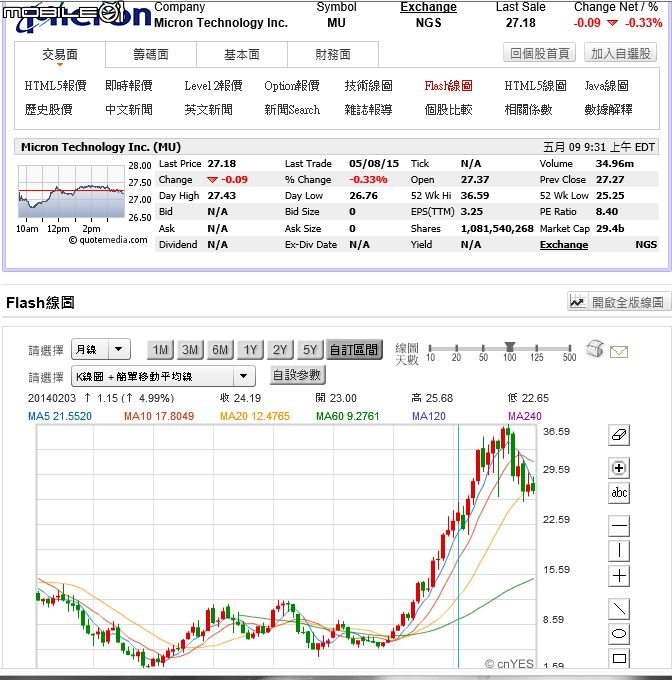Click the zoom-in plus magnifier icon

click(x=619, y=468)
